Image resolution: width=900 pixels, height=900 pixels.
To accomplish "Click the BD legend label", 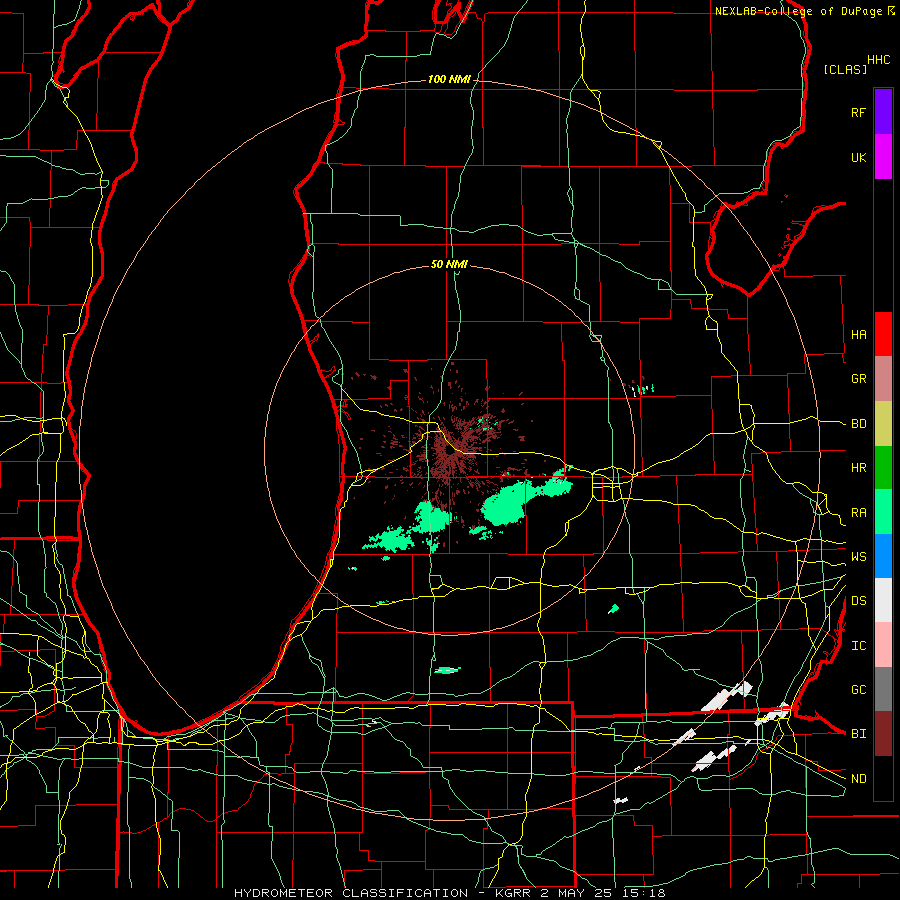I will 858,424.
